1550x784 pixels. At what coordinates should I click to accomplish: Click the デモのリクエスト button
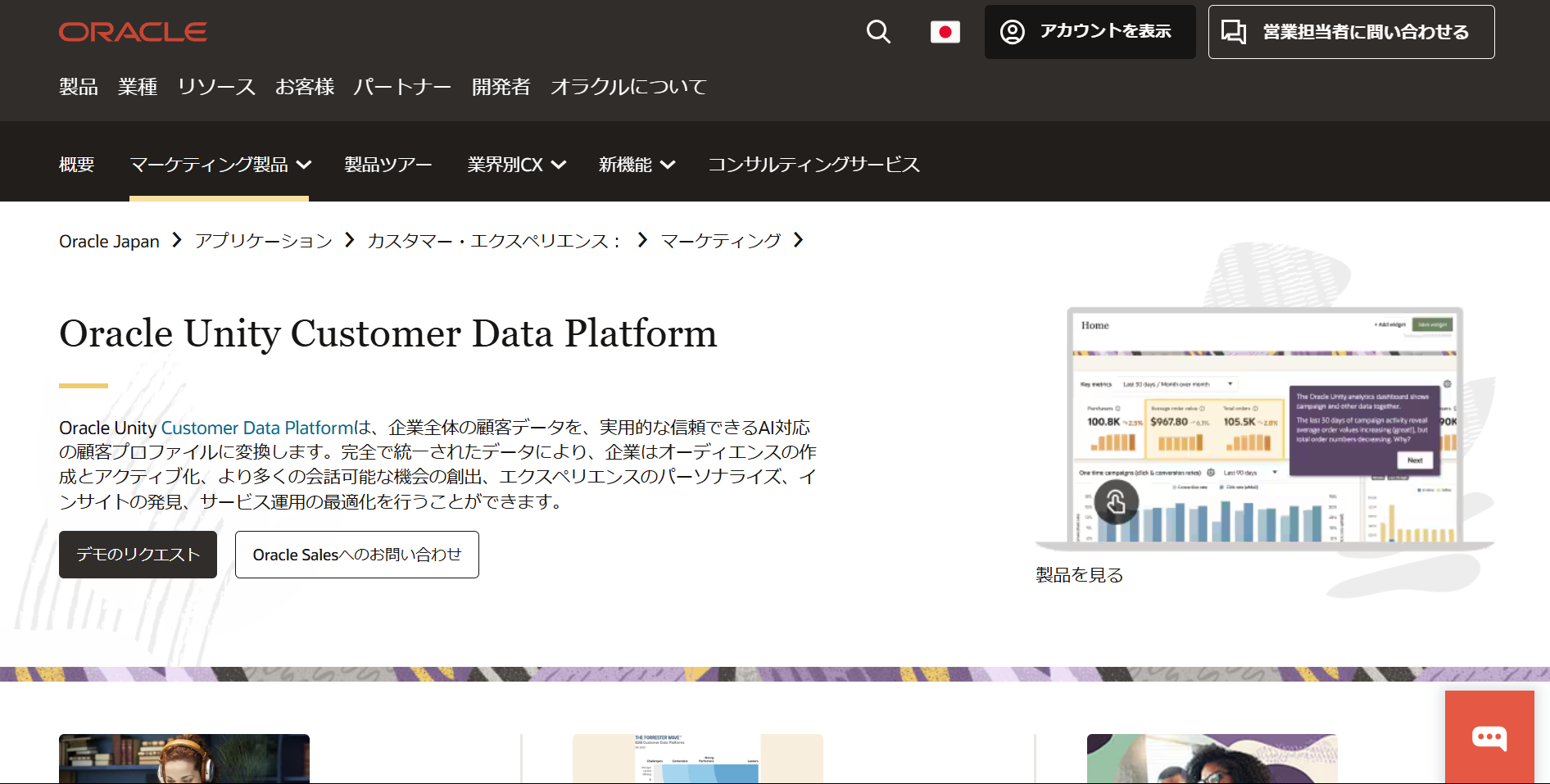[x=138, y=555]
